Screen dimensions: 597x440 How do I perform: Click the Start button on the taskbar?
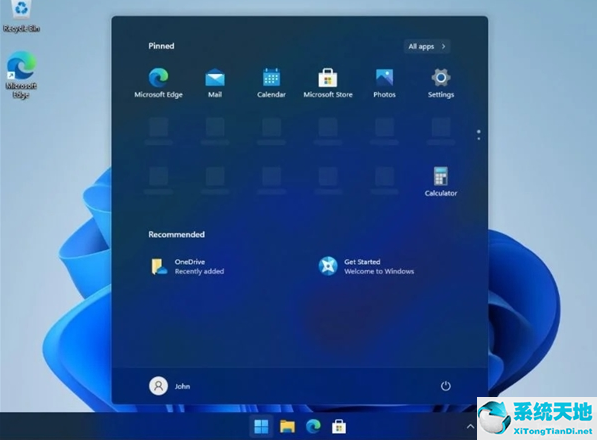coord(261,427)
